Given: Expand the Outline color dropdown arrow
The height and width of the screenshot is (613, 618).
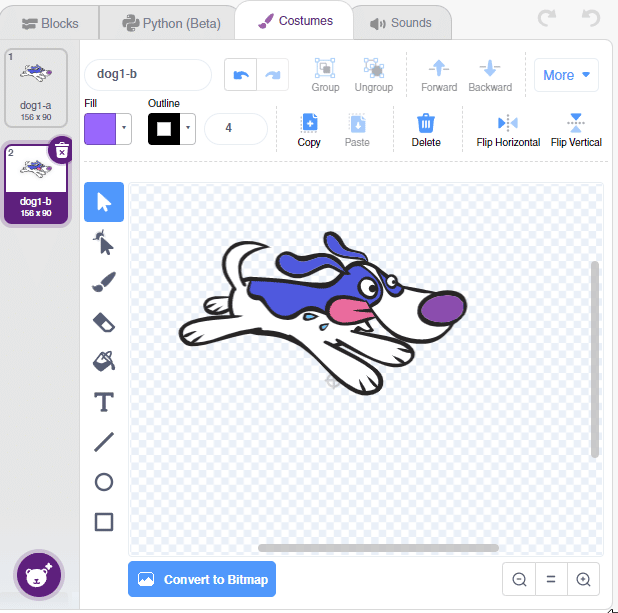Looking at the screenshot, I should pyautogui.click(x=188, y=128).
